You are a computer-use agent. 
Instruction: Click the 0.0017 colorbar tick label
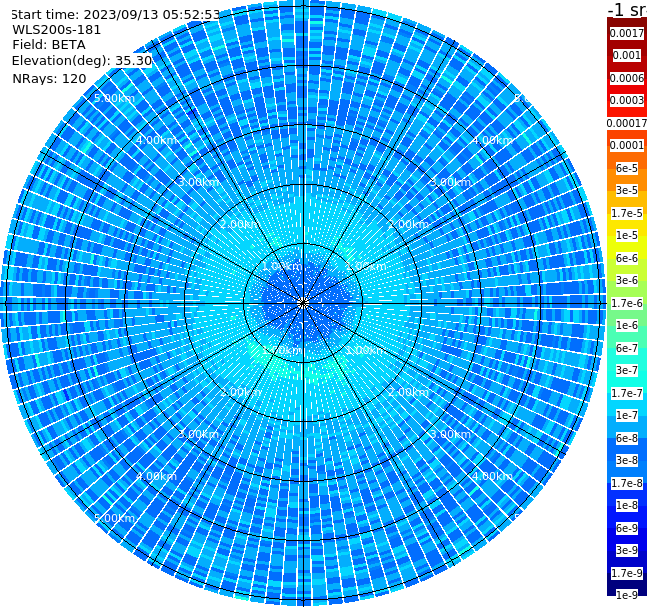coord(627,33)
